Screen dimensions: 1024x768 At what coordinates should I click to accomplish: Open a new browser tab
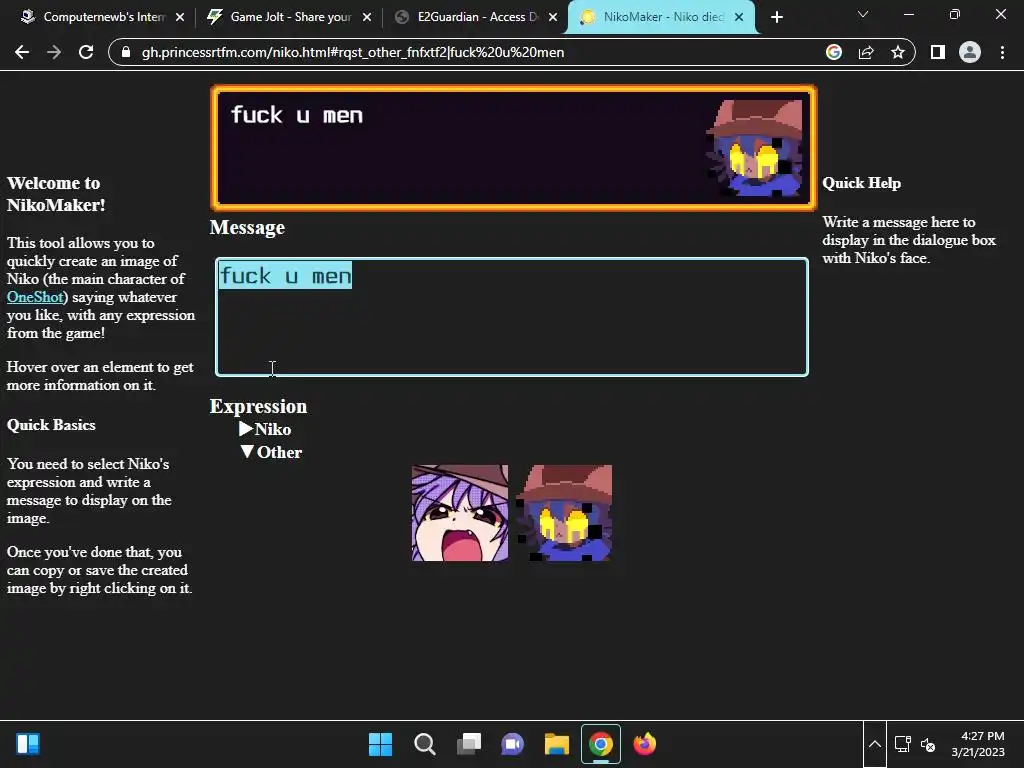pos(776,17)
